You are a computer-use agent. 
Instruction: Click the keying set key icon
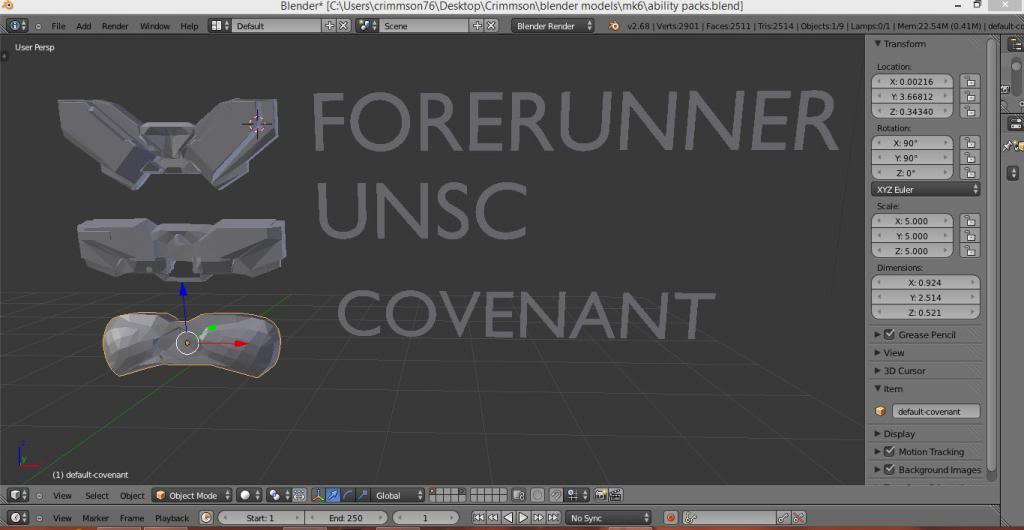coord(691,518)
